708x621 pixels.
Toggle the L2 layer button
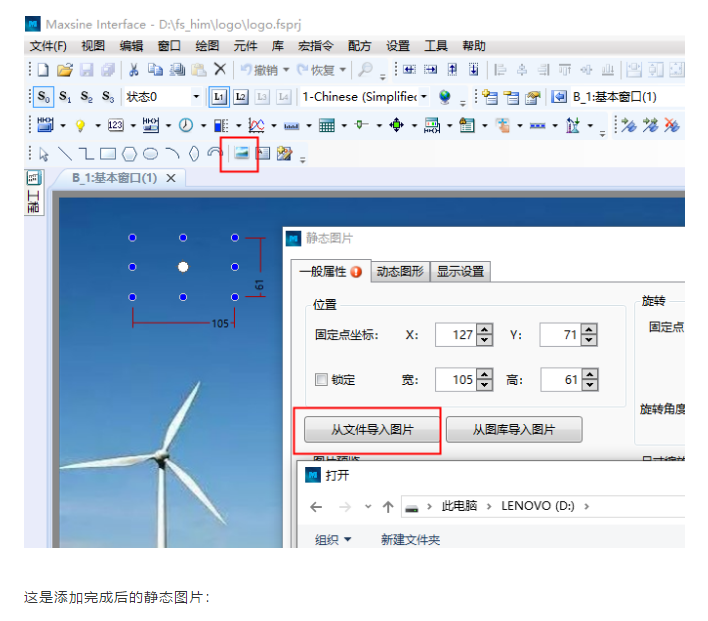click(241, 97)
